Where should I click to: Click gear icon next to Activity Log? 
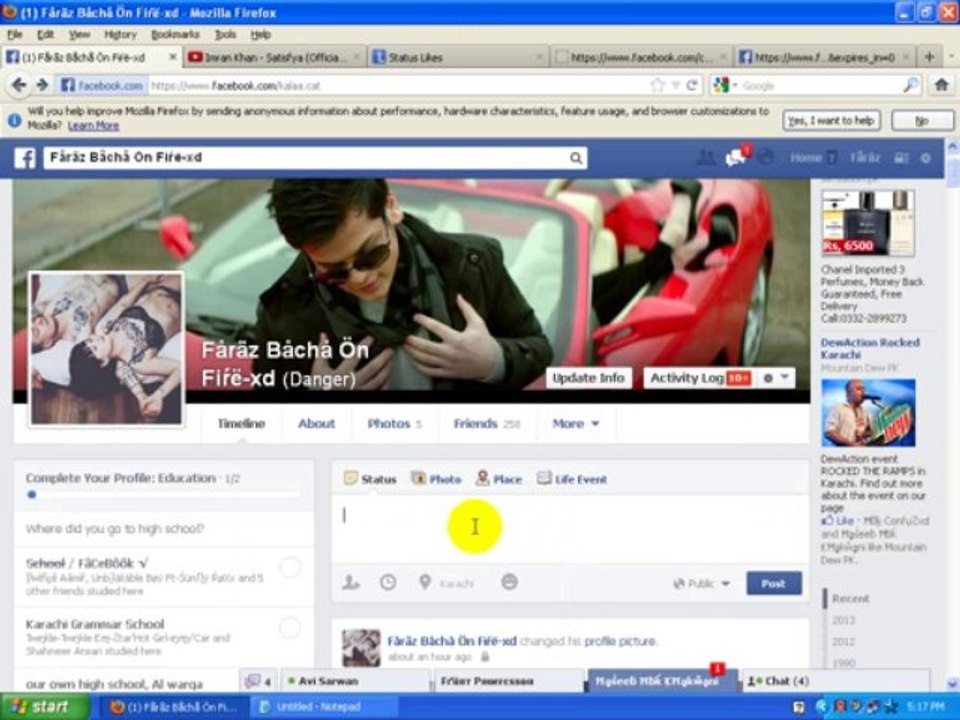click(x=768, y=378)
